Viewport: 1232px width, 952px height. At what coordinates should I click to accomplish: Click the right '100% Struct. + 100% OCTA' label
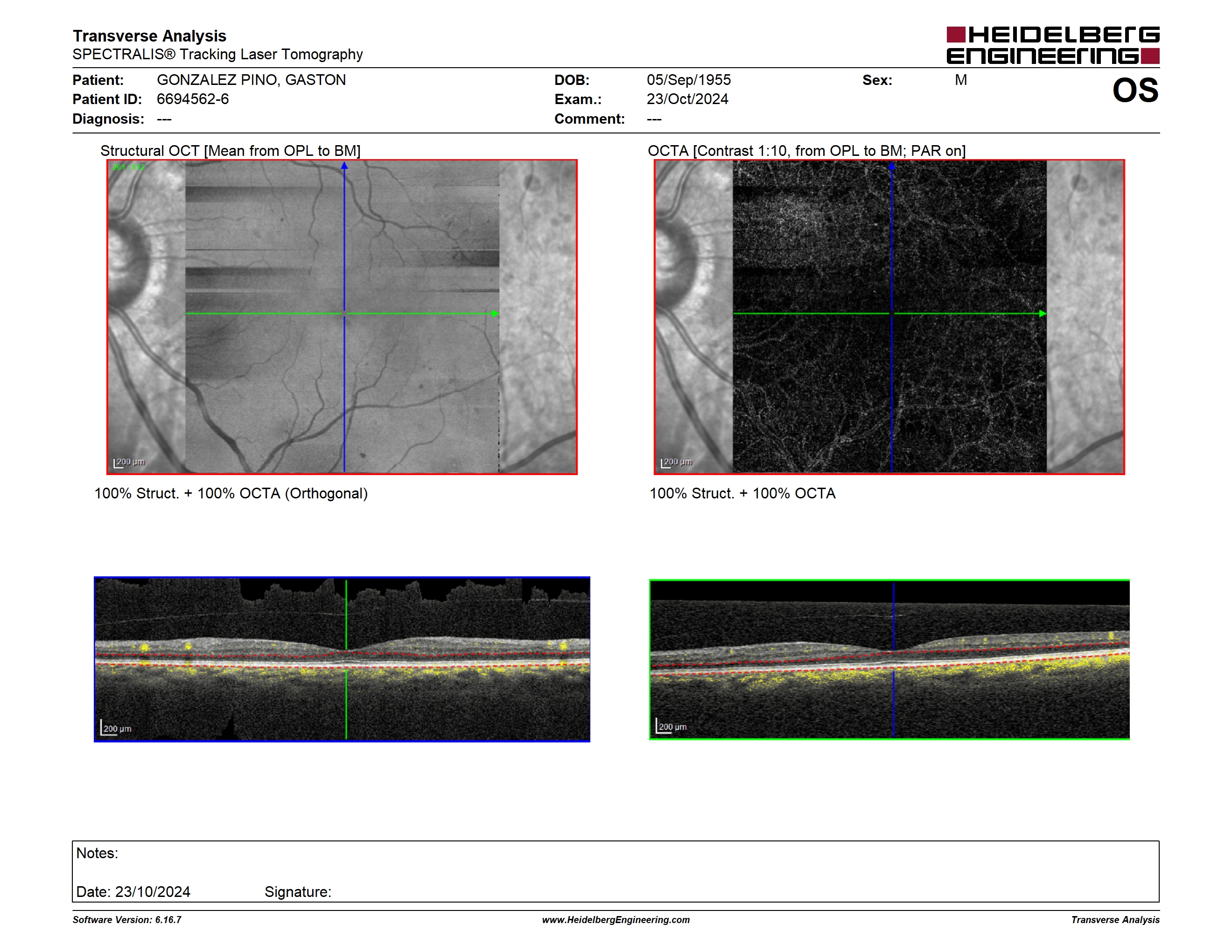[x=742, y=493]
